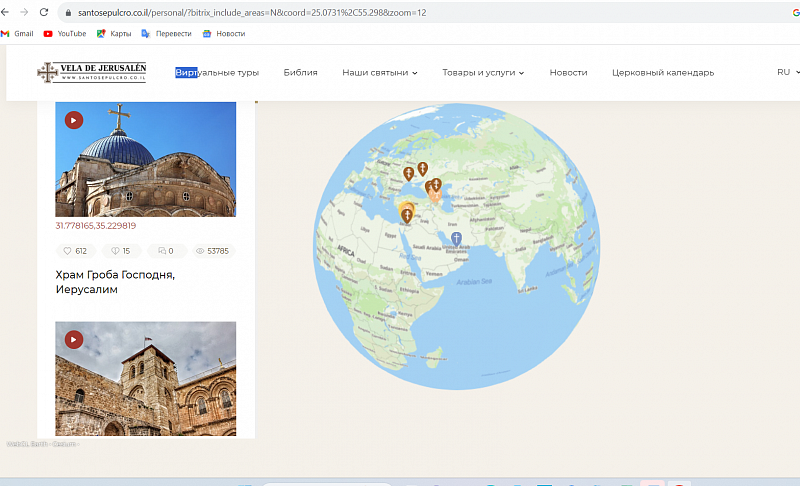The image size is (800, 486).
Task: Play the second church courtyard video
Action: coord(74,340)
